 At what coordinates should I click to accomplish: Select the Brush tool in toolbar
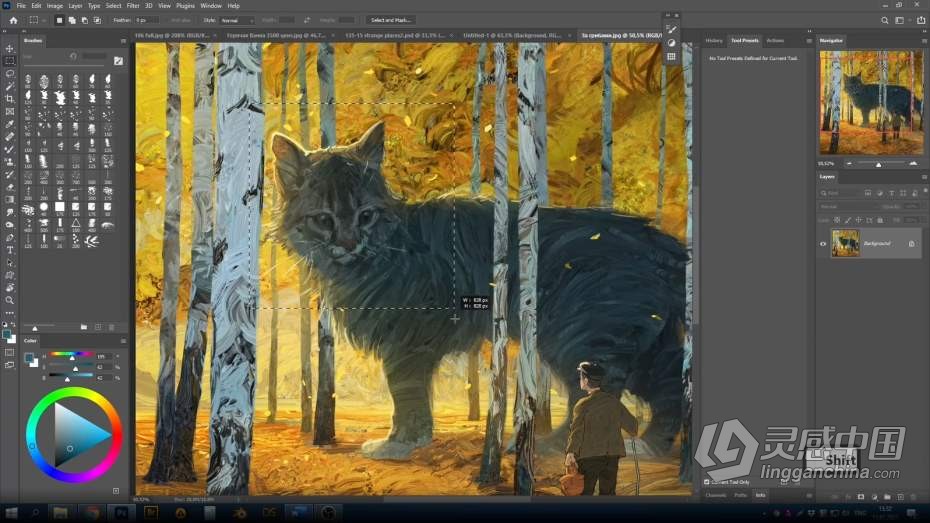(9, 149)
